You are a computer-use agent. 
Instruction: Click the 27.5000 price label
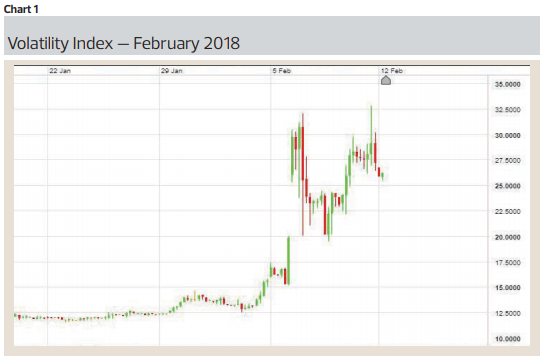pyautogui.click(x=508, y=161)
